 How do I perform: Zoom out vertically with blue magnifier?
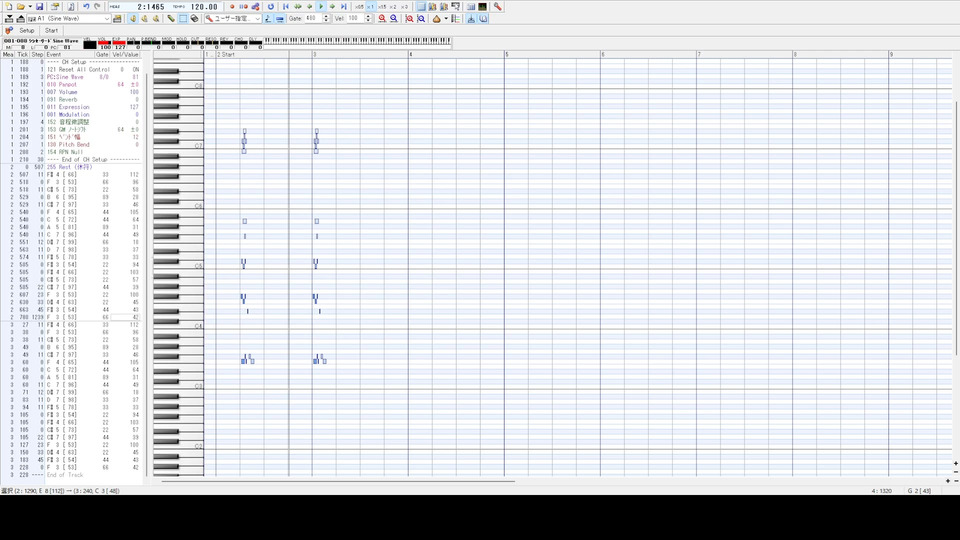point(421,19)
